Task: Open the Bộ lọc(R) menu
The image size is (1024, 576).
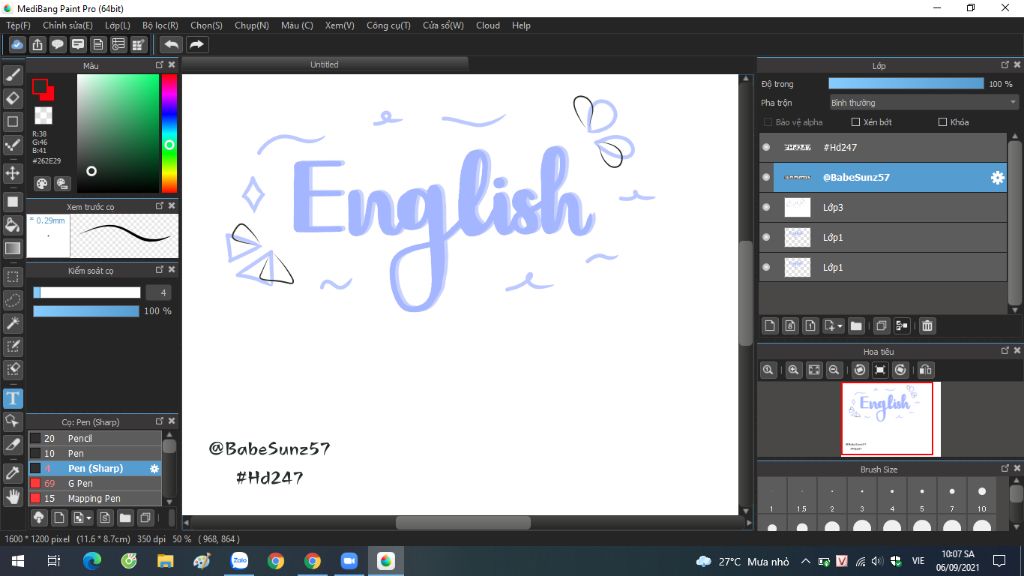Action: 160,25
